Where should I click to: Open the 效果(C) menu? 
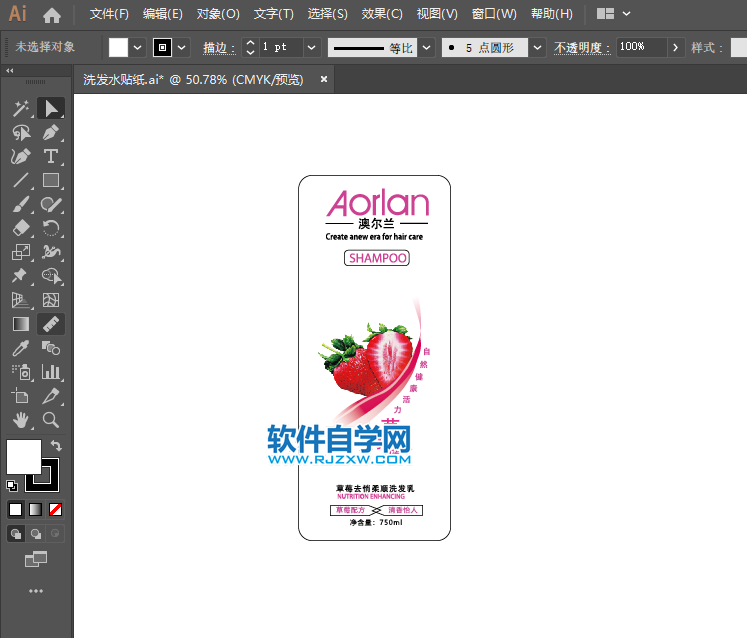pyautogui.click(x=381, y=14)
